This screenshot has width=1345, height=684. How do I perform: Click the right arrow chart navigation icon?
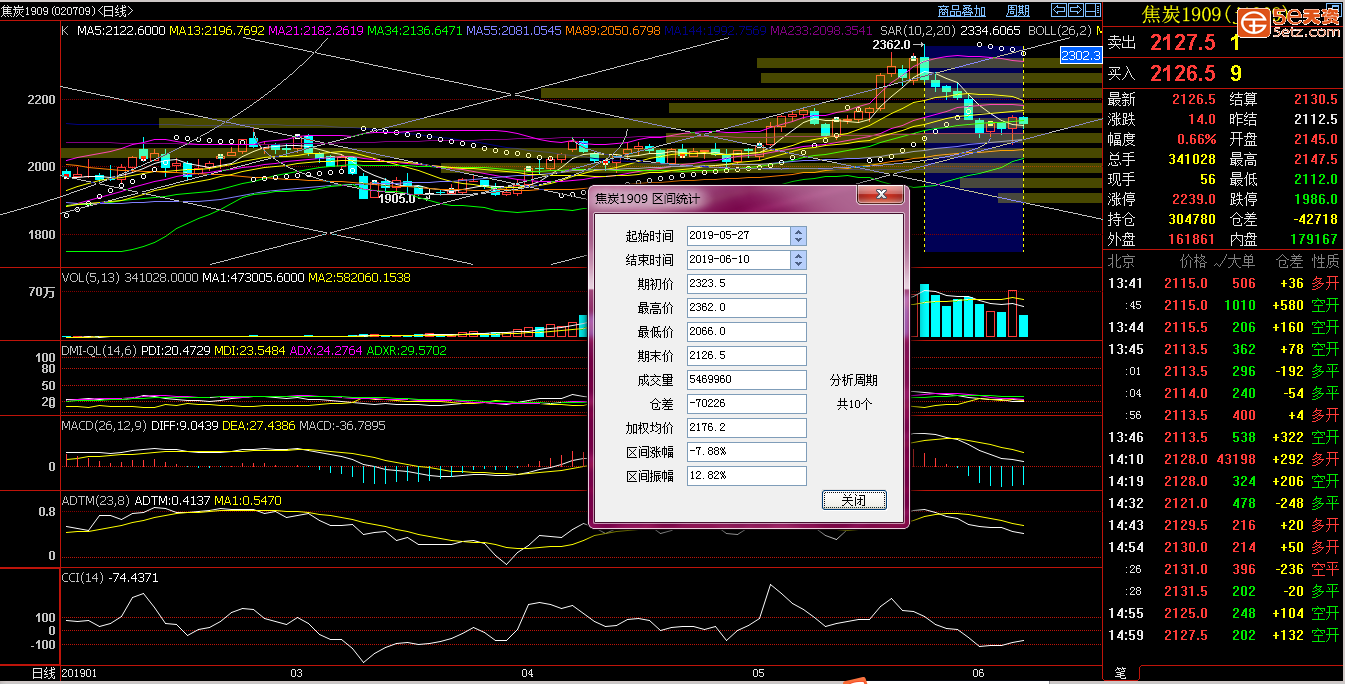point(1075,10)
